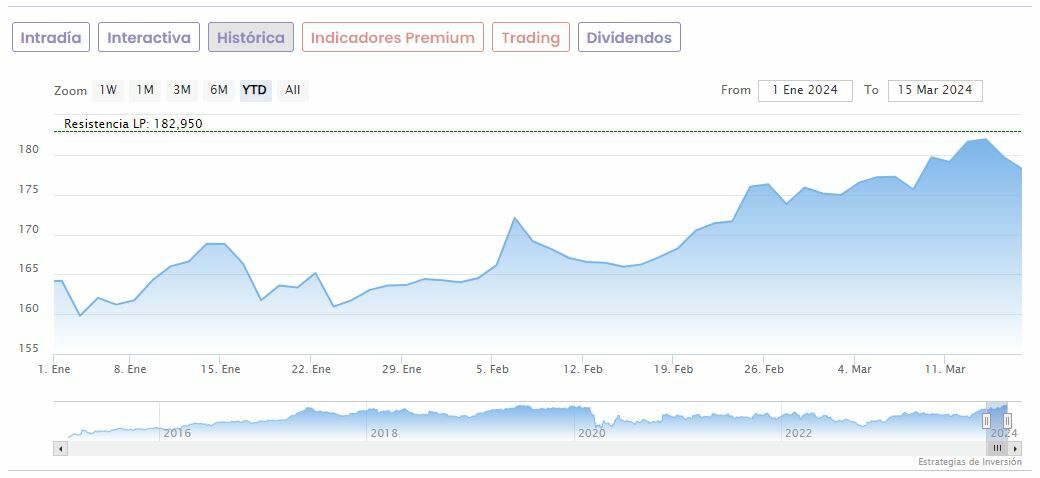1040x478 pixels.
Task: Select the 1W zoom range
Action: coord(108,90)
